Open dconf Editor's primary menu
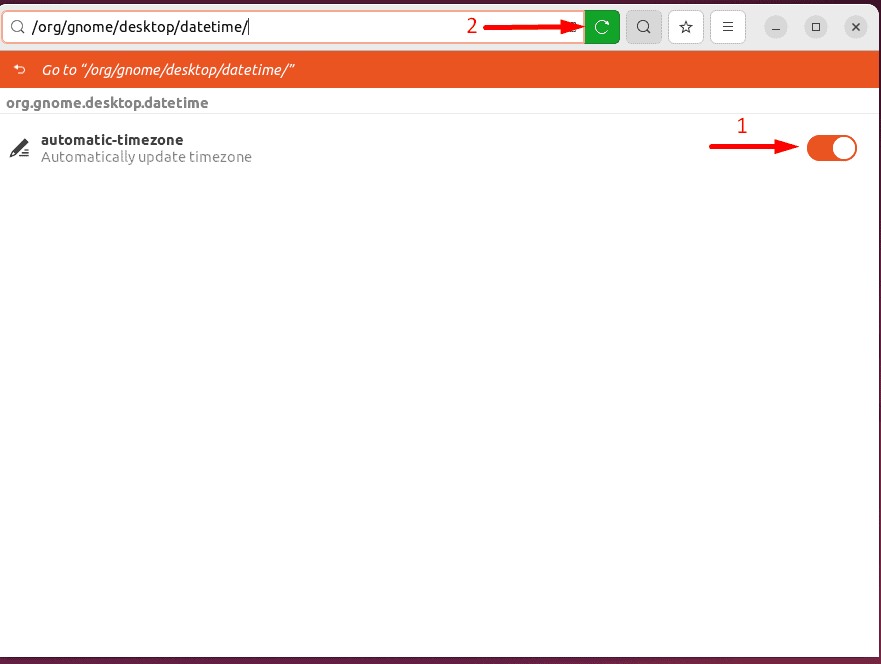 [x=727, y=27]
